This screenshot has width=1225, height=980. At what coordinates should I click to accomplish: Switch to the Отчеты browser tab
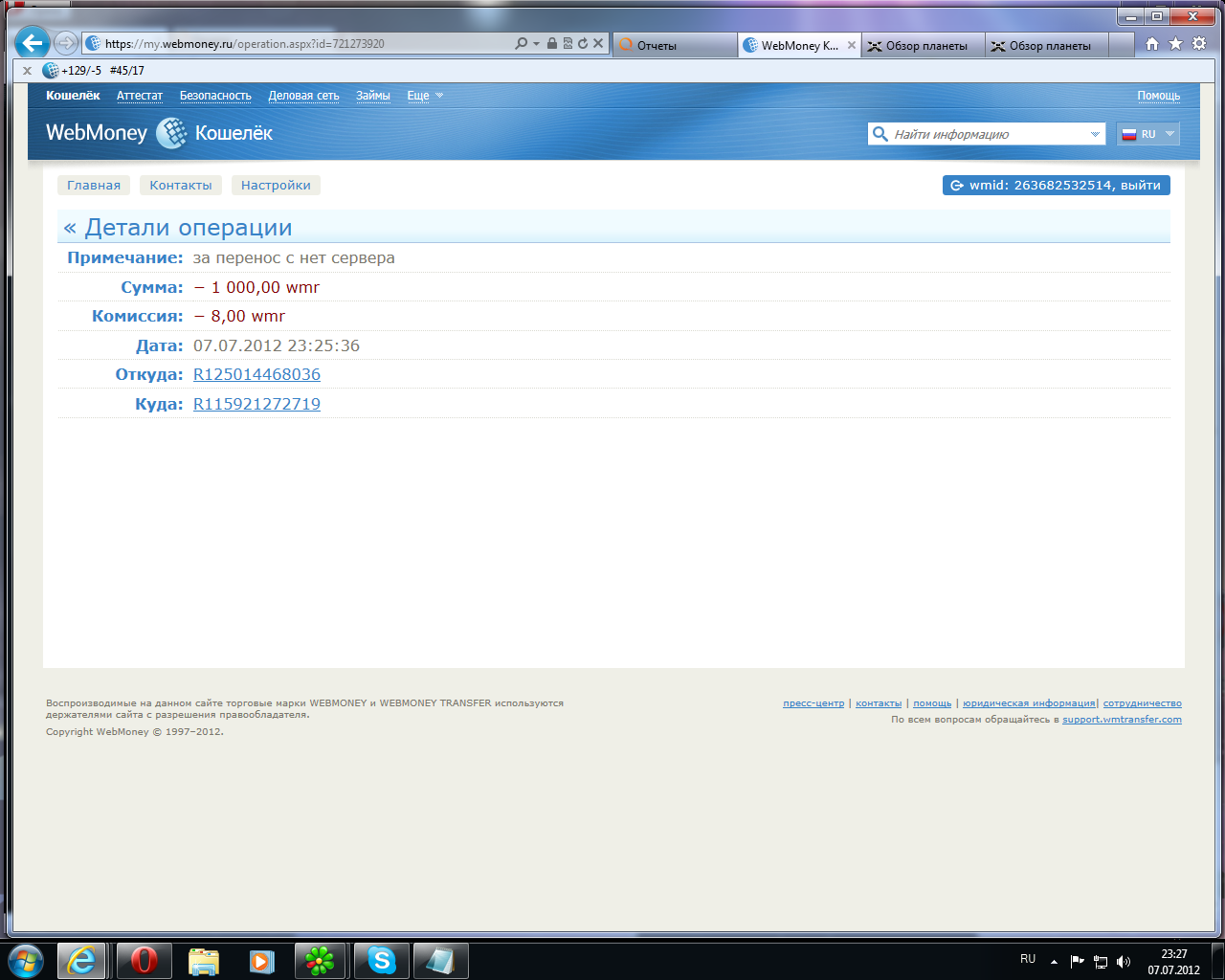[675, 45]
